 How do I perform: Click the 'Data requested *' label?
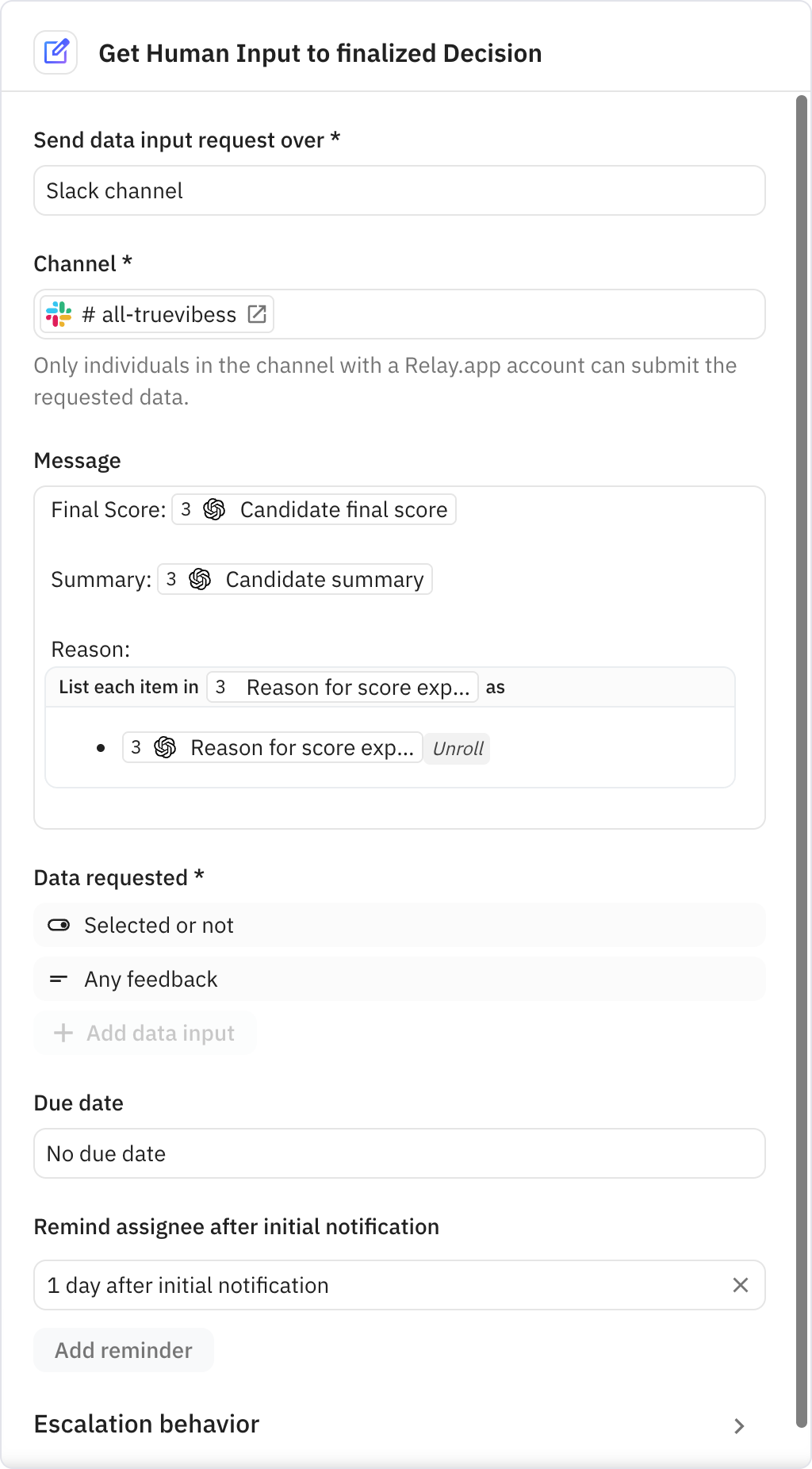119,877
